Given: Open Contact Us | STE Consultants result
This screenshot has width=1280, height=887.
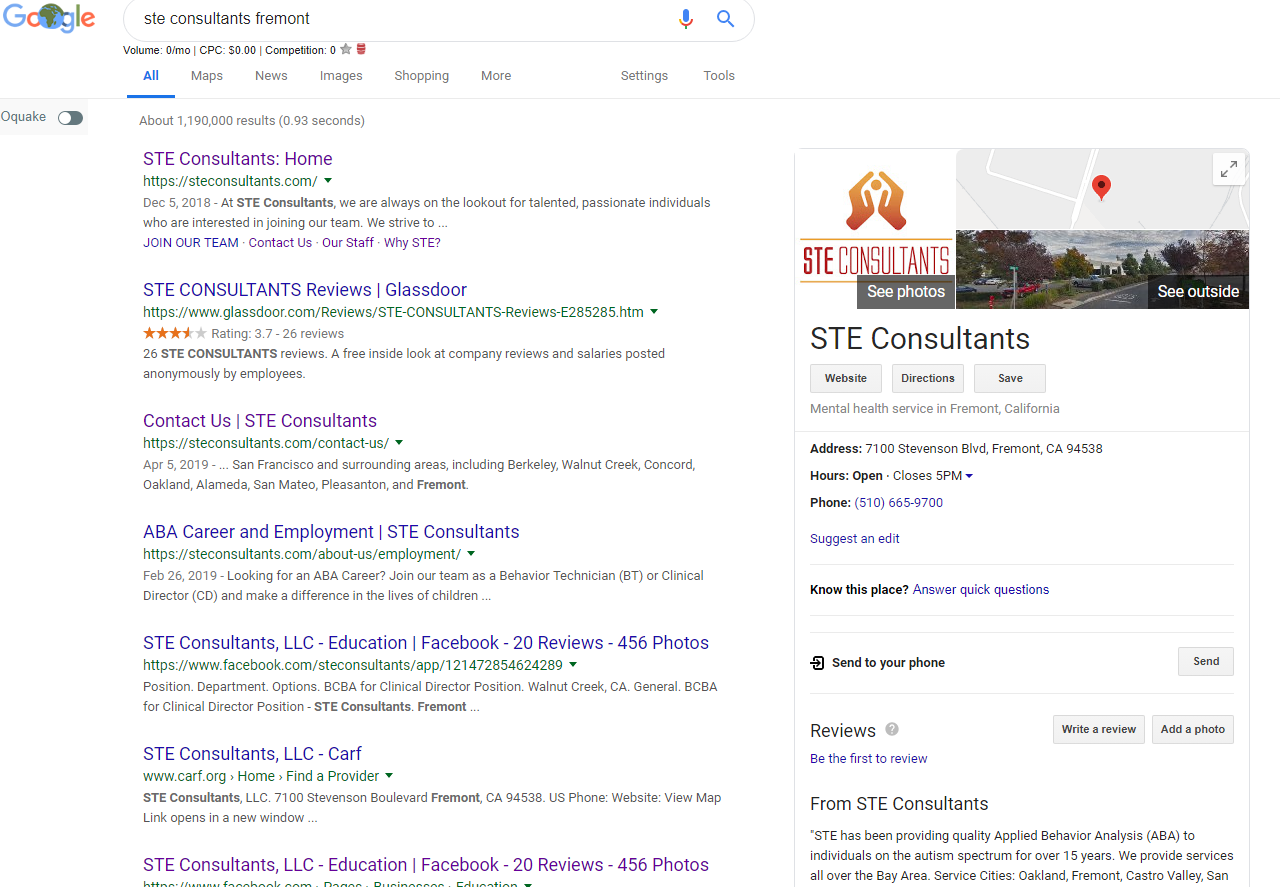Looking at the screenshot, I should pyautogui.click(x=260, y=421).
